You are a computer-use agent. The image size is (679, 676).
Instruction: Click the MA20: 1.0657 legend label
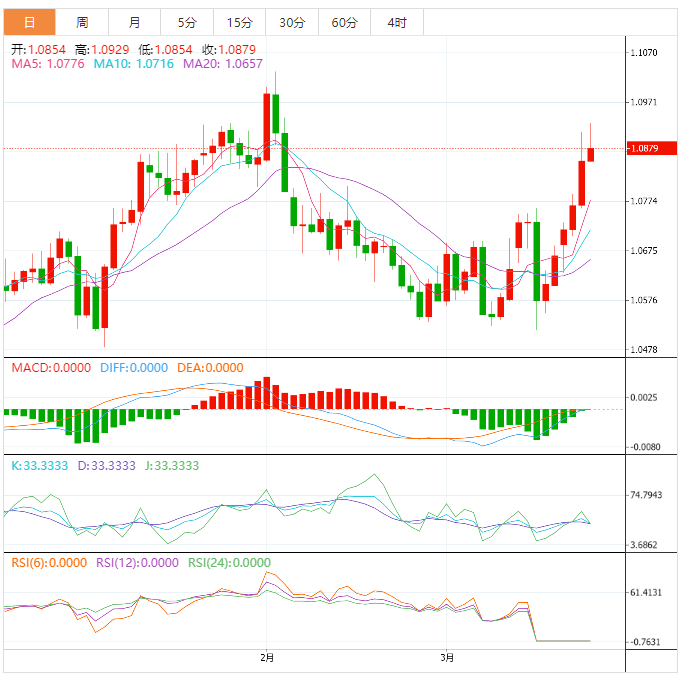[x=222, y=64]
